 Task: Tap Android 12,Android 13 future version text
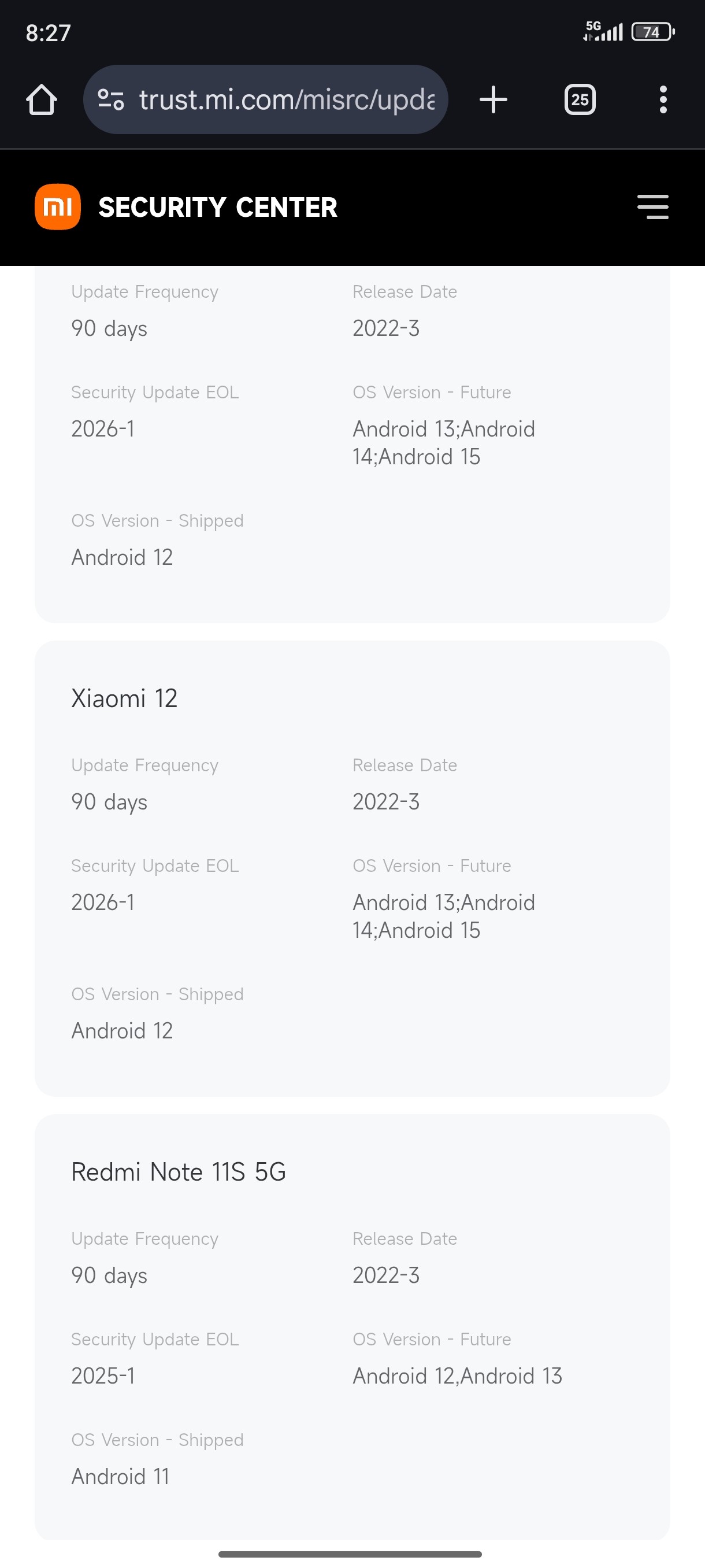tap(457, 1375)
